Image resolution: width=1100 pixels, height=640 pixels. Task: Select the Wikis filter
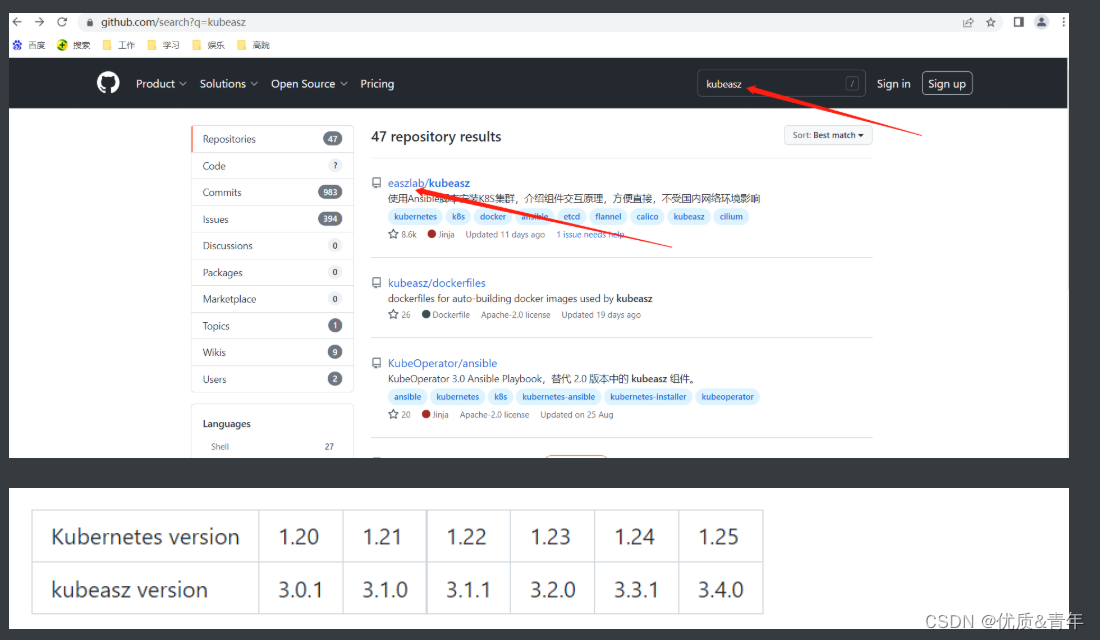coord(272,352)
